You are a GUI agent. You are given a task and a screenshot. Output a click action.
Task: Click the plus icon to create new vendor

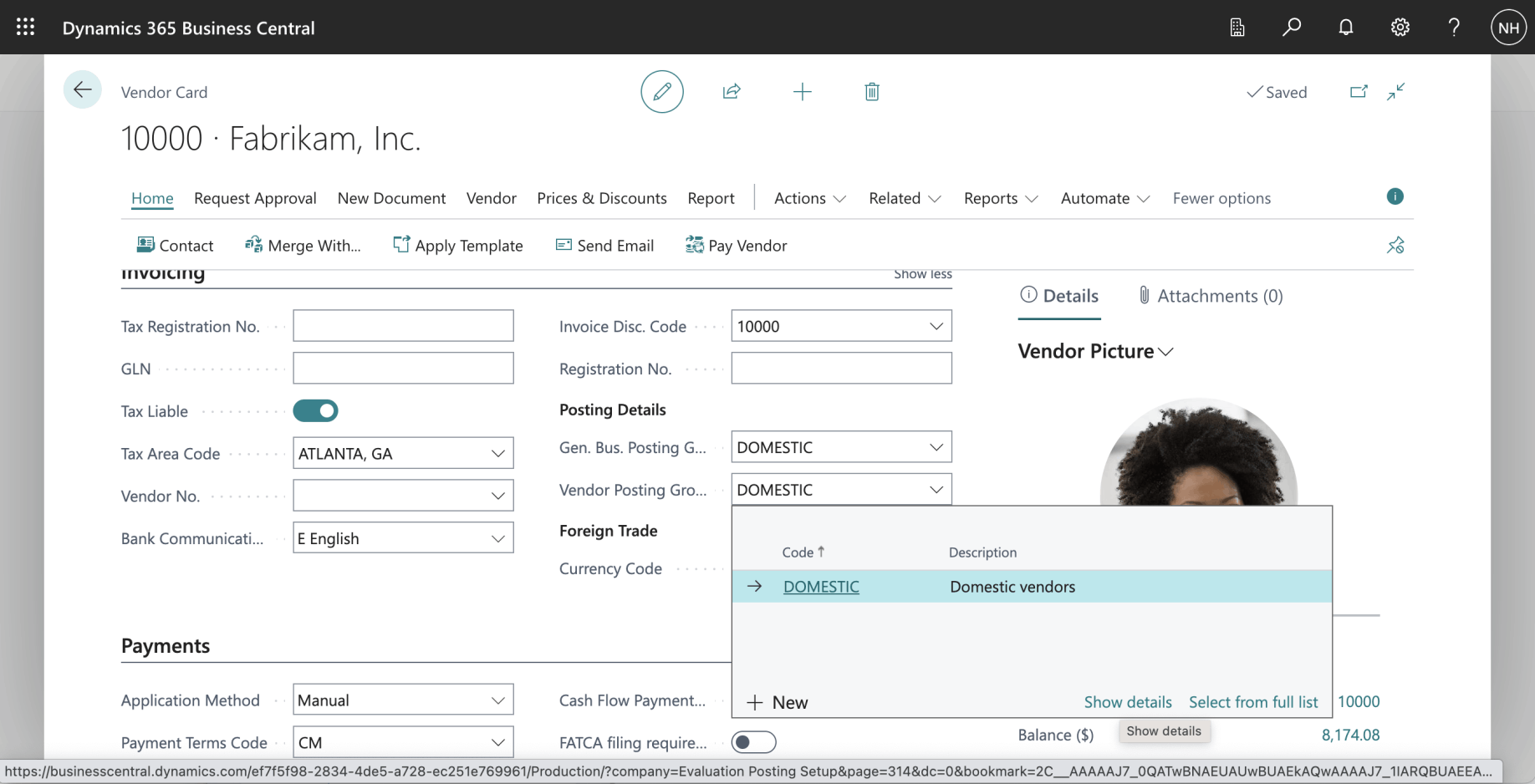[802, 92]
